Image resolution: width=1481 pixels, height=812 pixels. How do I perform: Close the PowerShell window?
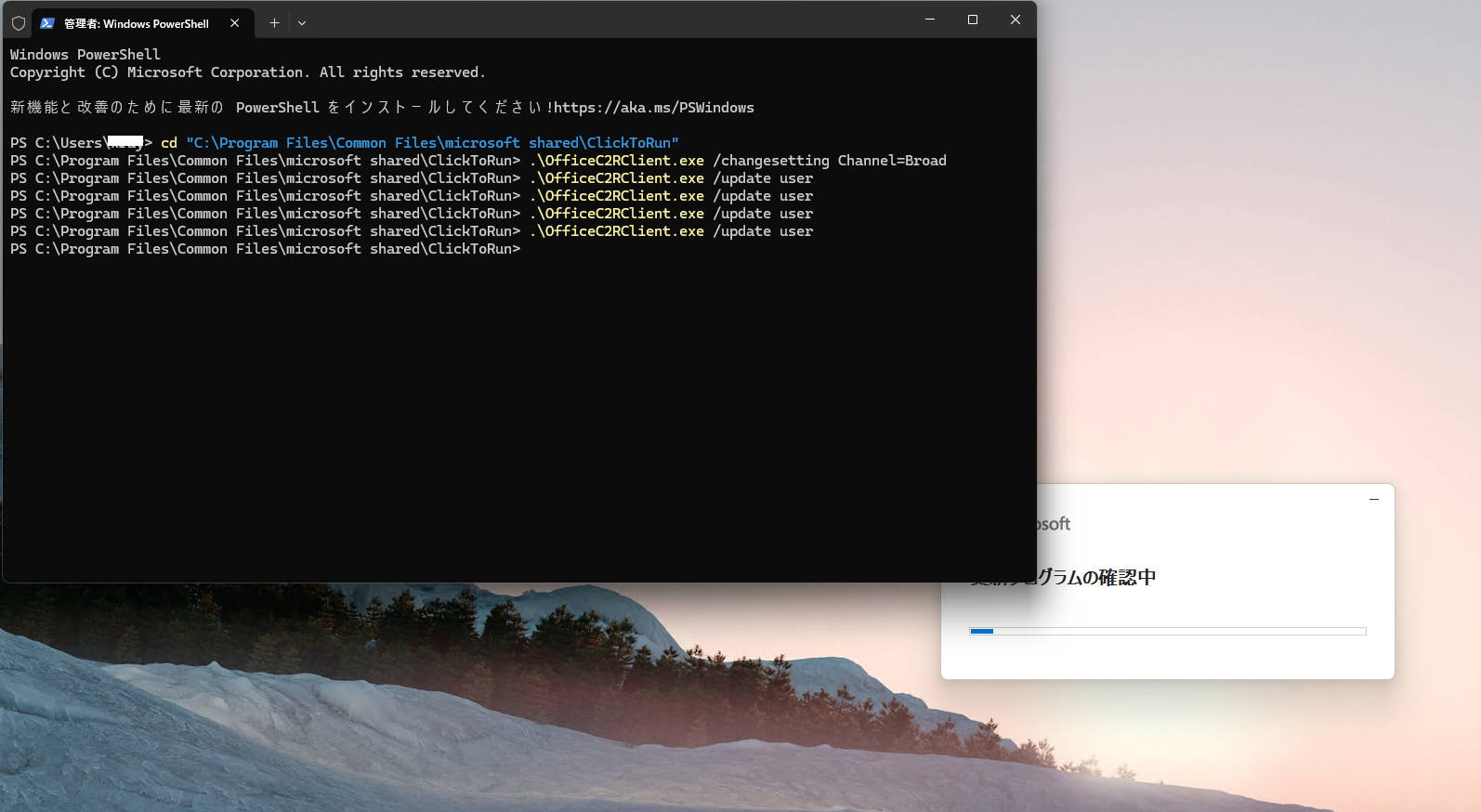pos(1016,20)
